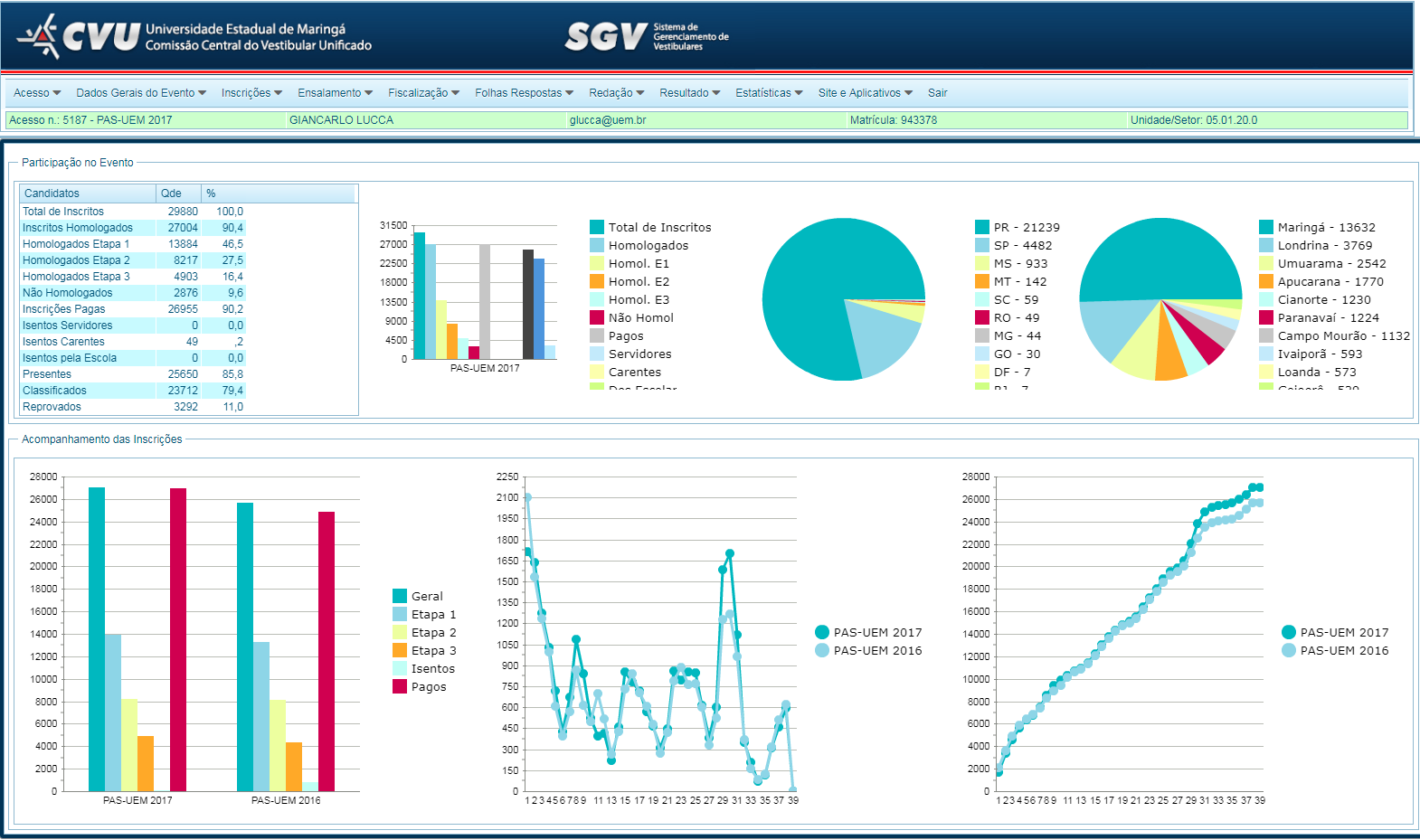Click the Etapa 3 orange legend square
Viewport: 1420px width, 840px height.
tap(400, 650)
